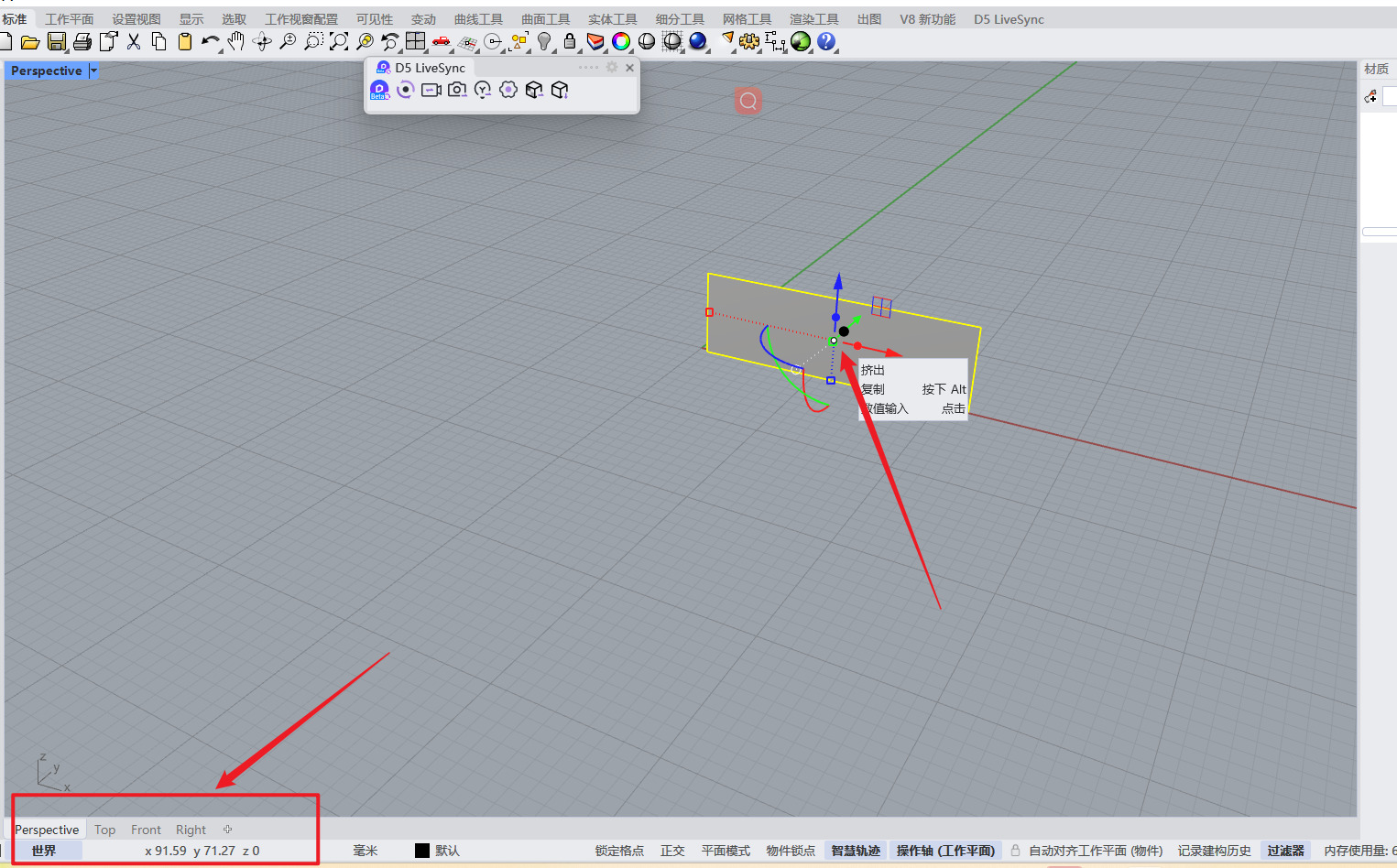Toggle 物件锁点 object snap

coord(791,851)
